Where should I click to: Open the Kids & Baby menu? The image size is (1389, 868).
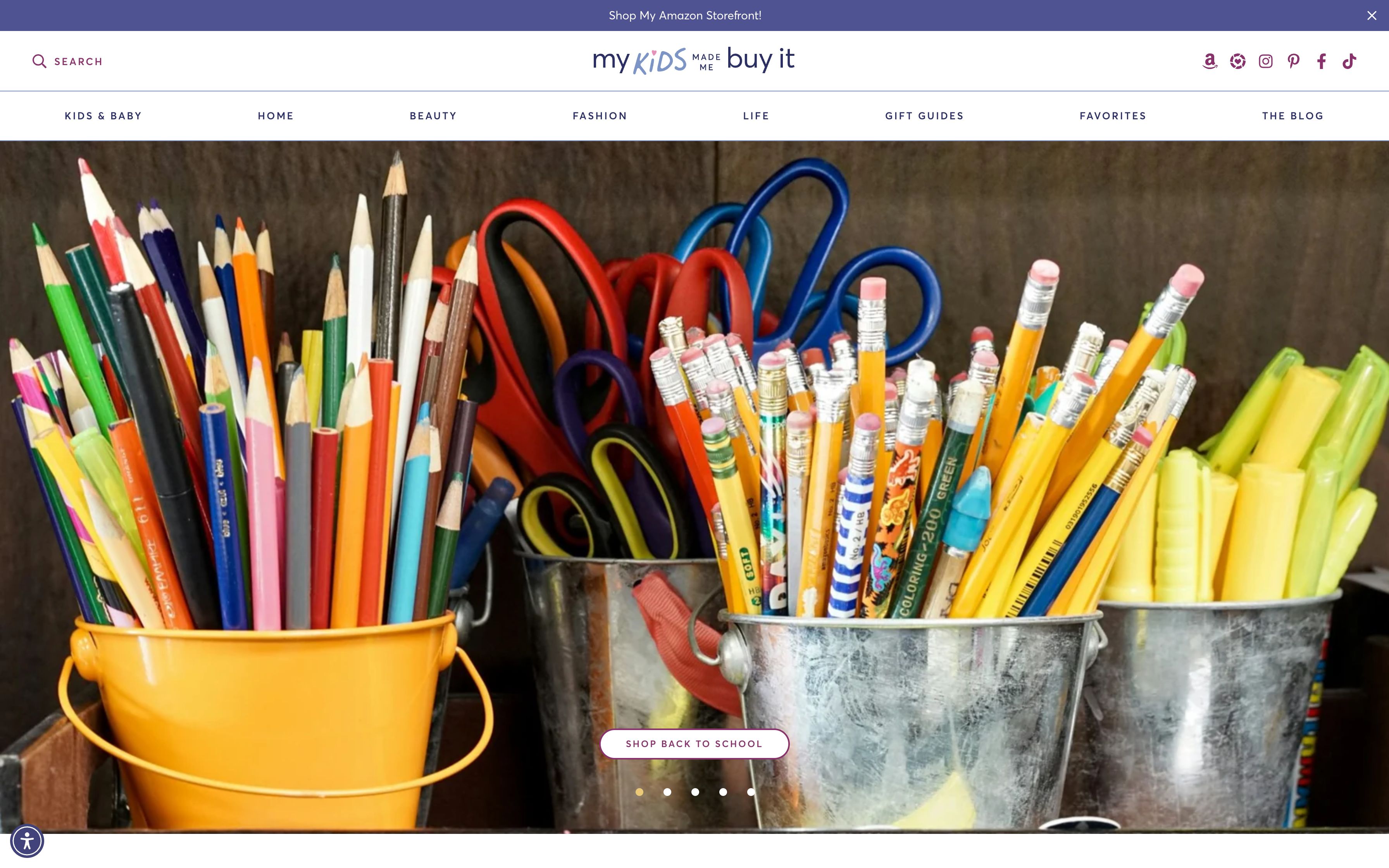pyautogui.click(x=103, y=116)
